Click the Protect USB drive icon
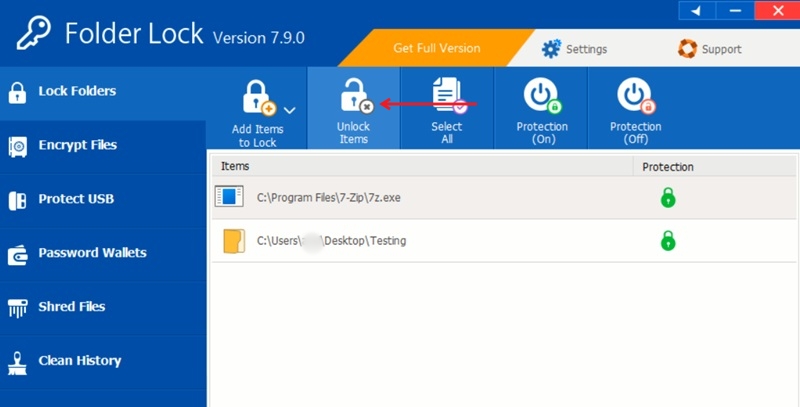Image resolution: width=800 pixels, height=407 pixels. click(x=17, y=201)
